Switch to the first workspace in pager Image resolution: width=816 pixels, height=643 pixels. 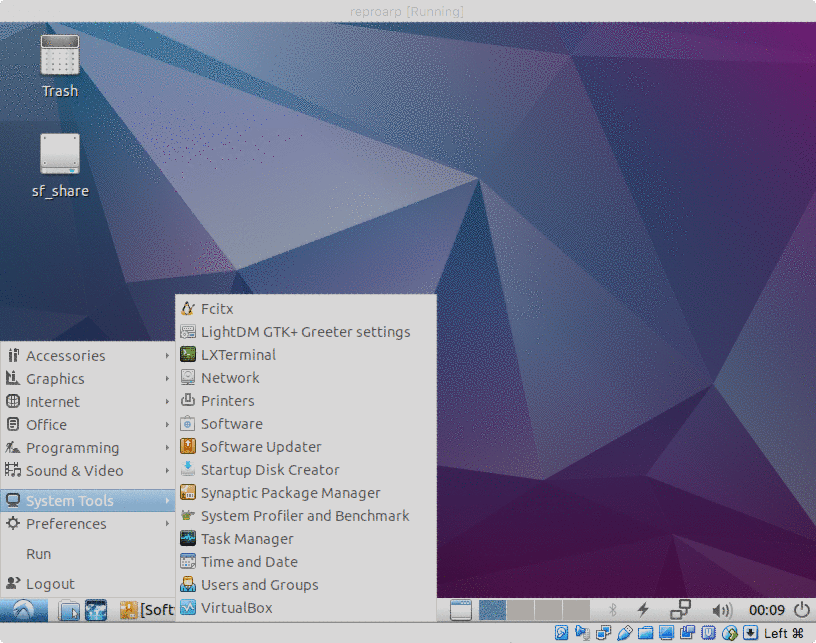[492, 610]
